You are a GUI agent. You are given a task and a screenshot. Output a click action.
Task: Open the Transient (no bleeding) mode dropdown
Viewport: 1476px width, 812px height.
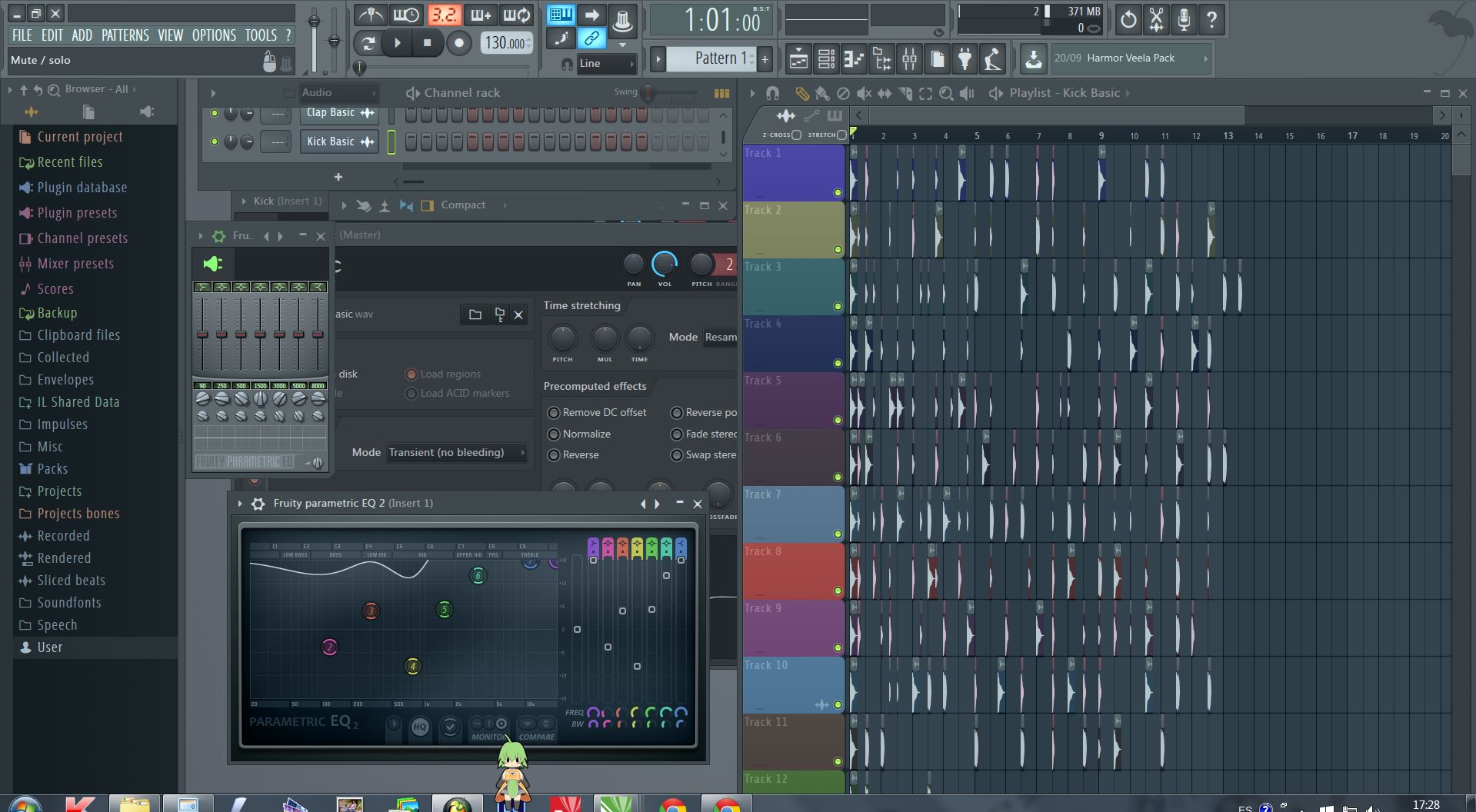pyautogui.click(x=457, y=452)
